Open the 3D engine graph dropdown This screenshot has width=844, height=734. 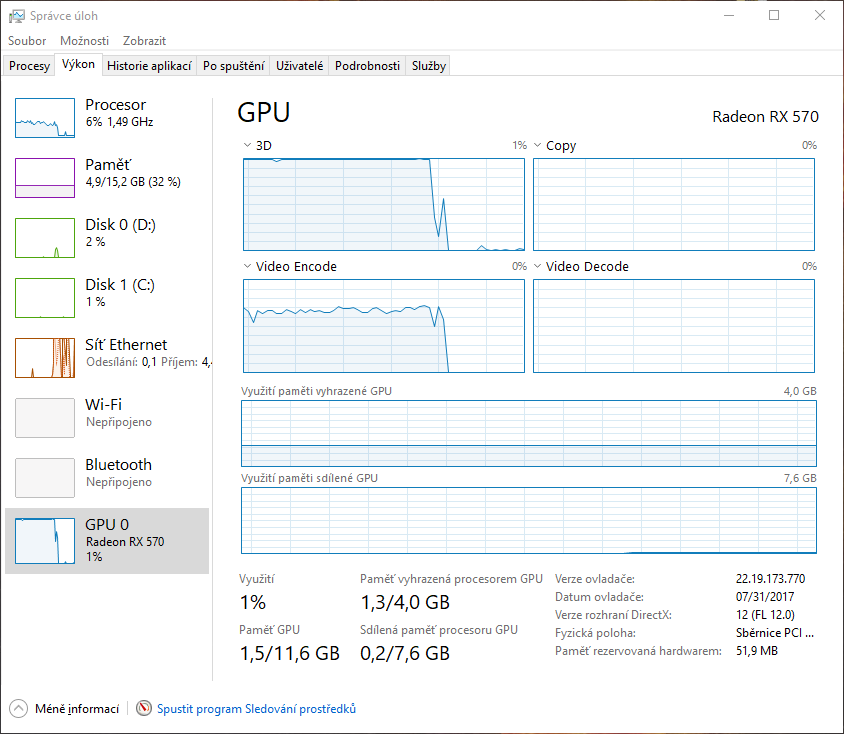tap(248, 146)
